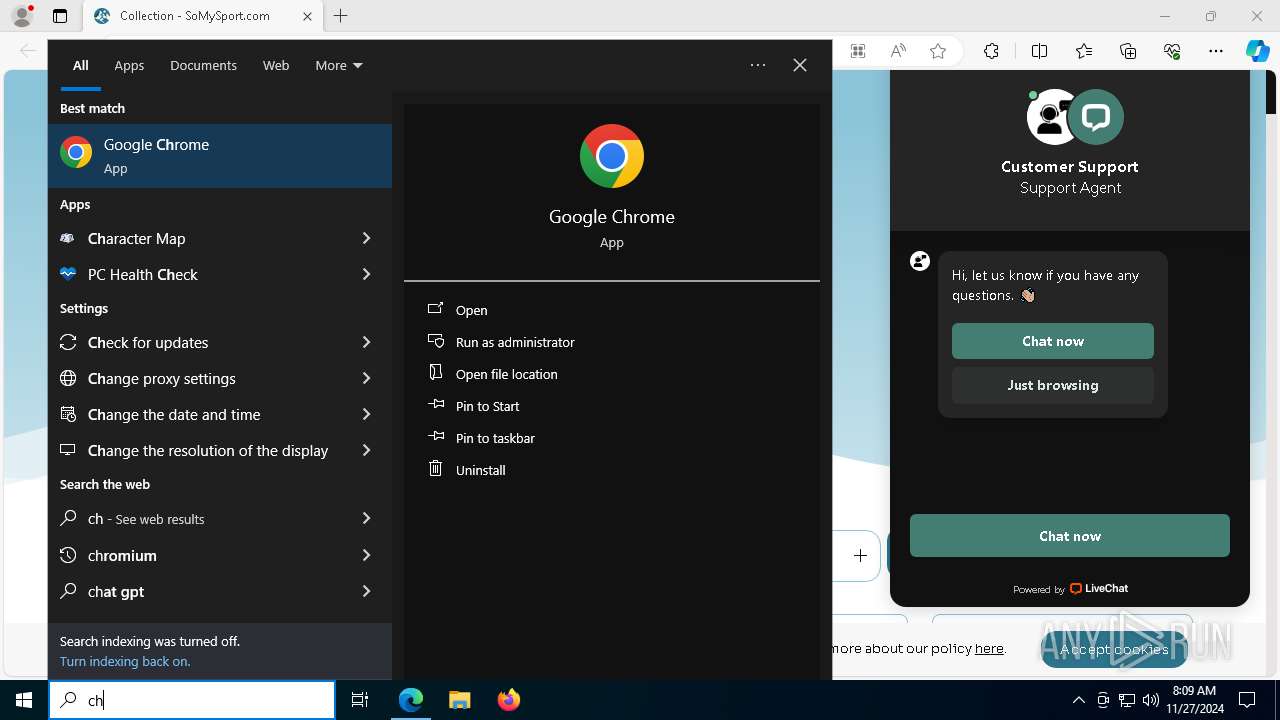This screenshot has height=720, width=1280.
Task: Expand Character Map result details
Action: coord(366,238)
